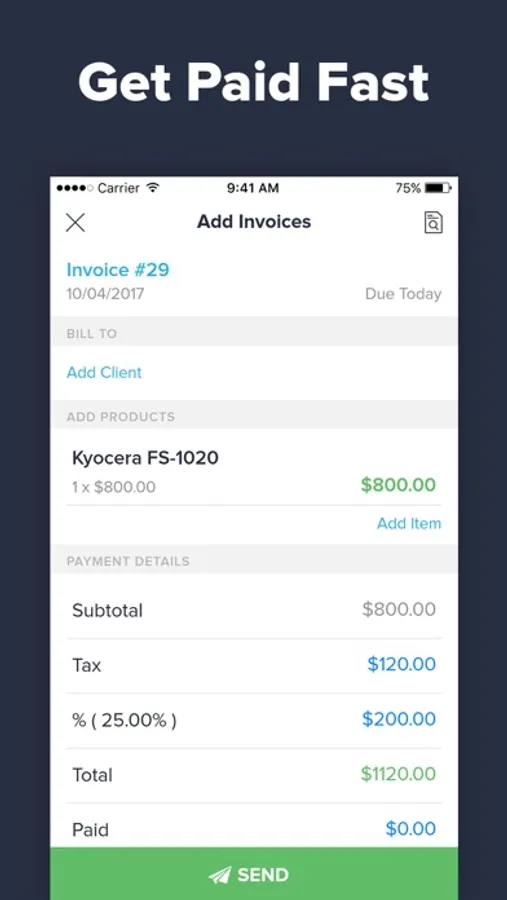
Task: Tap the carrier signal dots
Action: (75, 188)
